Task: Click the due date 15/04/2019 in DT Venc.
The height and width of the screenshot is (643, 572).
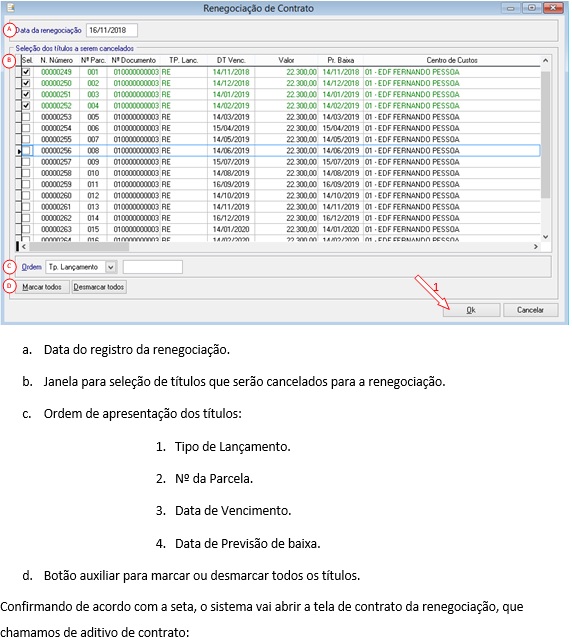Action: pyautogui.click(x=231, y=128)
